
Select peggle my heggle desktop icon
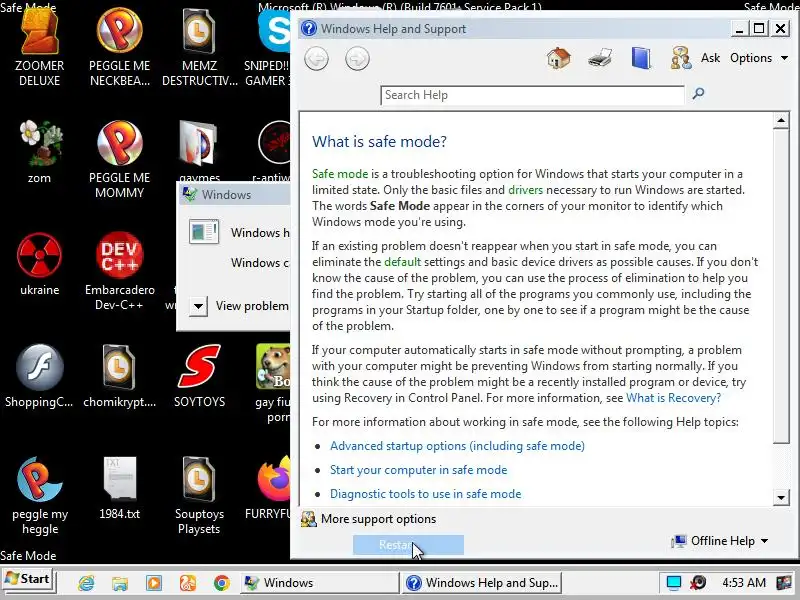pos(39,496)
